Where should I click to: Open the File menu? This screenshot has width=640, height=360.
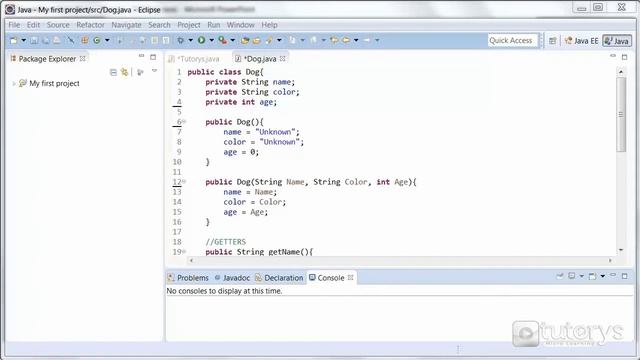pyautogui.click(x=14, y=25)
